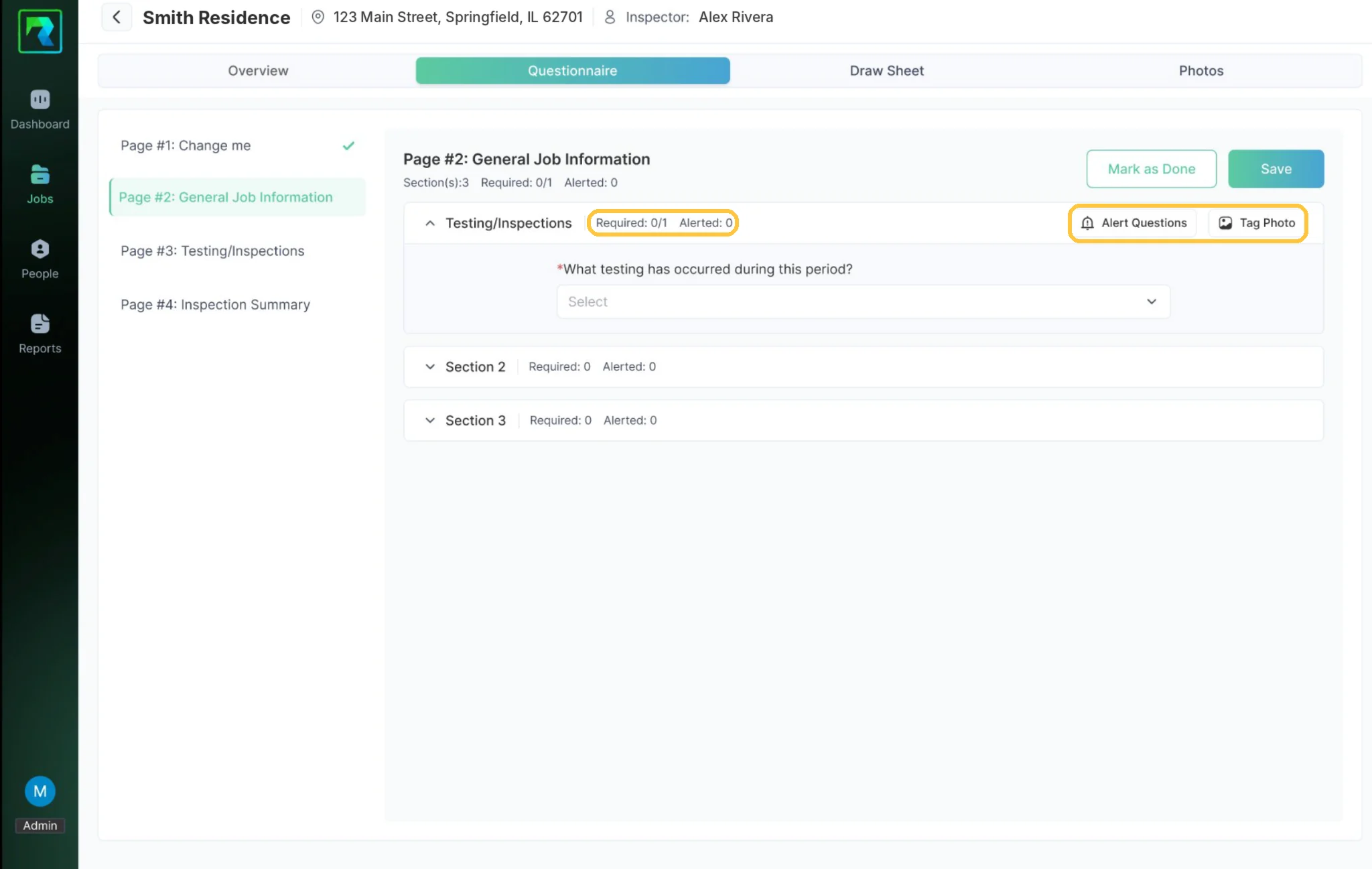The height and width of the screenshot is (869, 1372).
Task: Click the Section(s):3 page summary text
Action: [436, 182]
